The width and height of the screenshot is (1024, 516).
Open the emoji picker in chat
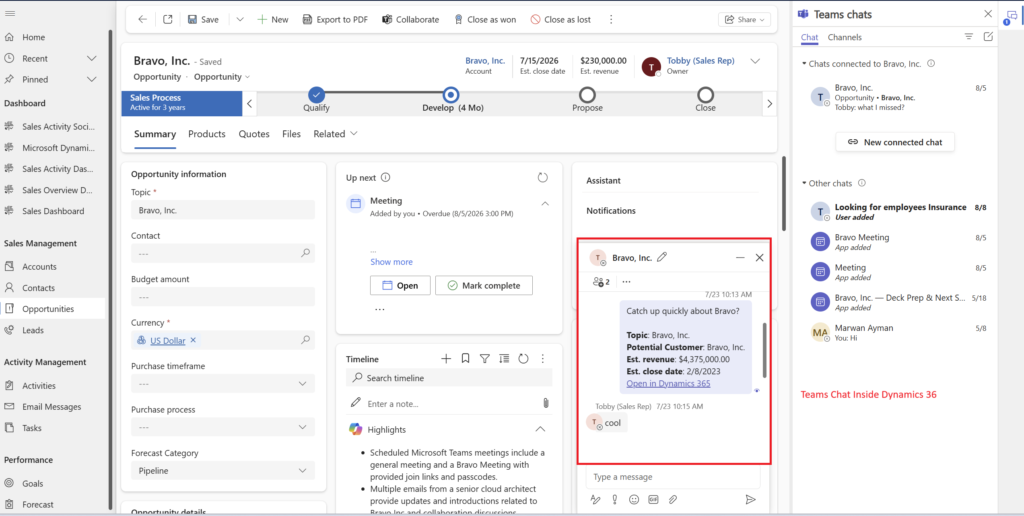[x=633, y=500]
